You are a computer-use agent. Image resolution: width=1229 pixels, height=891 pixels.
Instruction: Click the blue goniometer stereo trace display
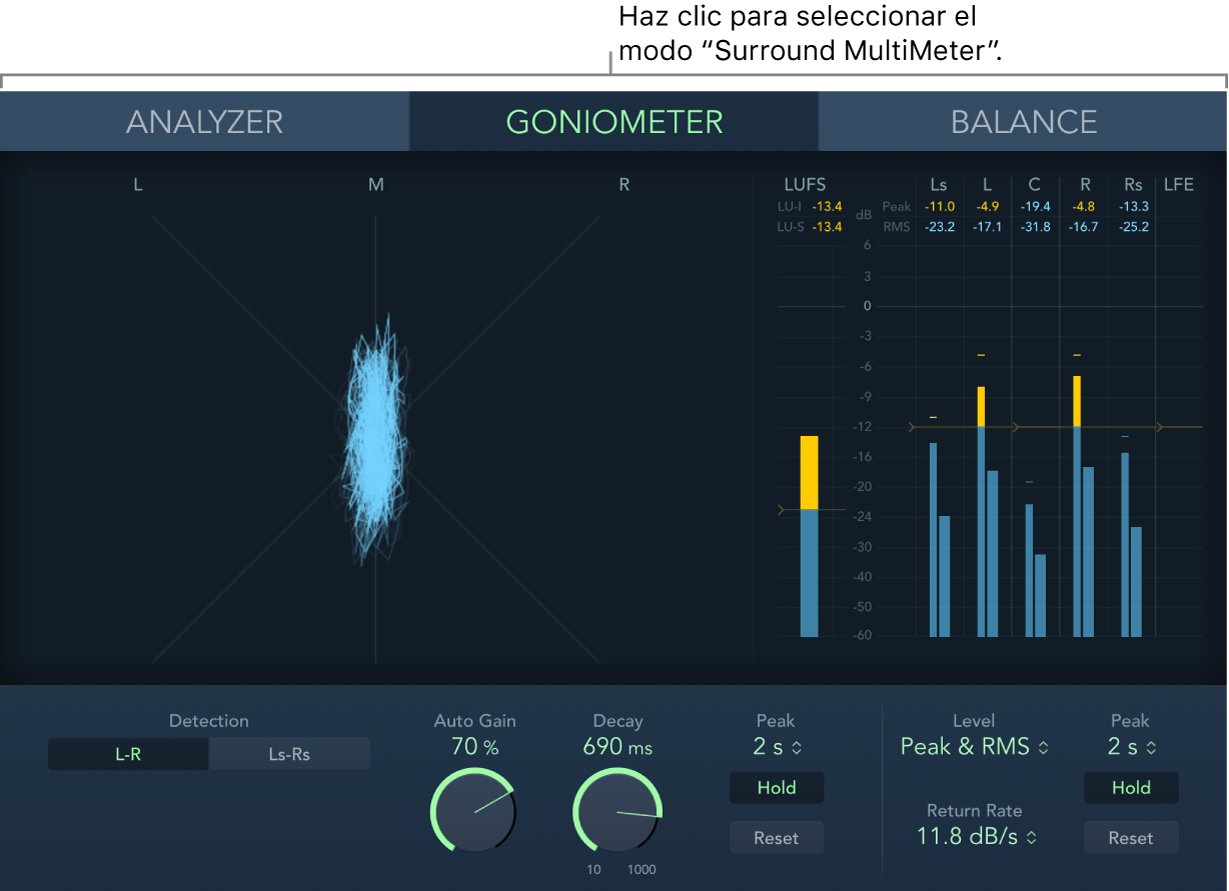374,440
